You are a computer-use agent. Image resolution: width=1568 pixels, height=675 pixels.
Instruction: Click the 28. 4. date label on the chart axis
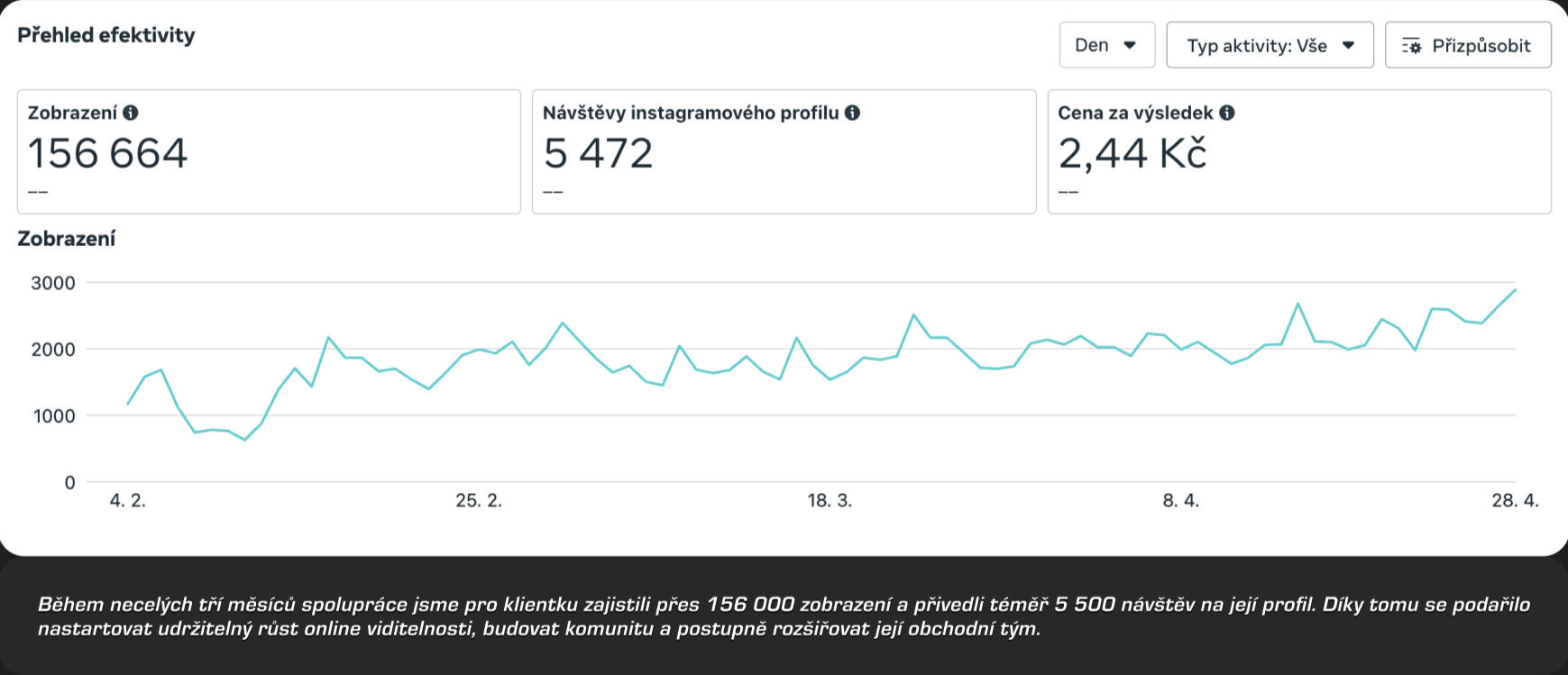click(1515, 501)
